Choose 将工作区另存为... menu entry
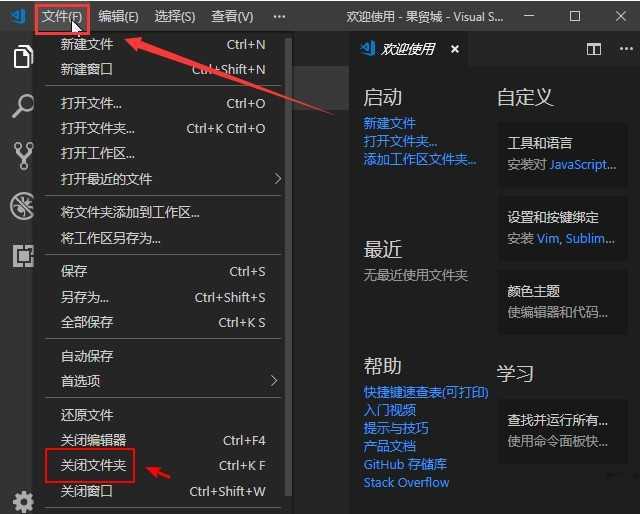 pyautogui.click(x=163, y=238)
